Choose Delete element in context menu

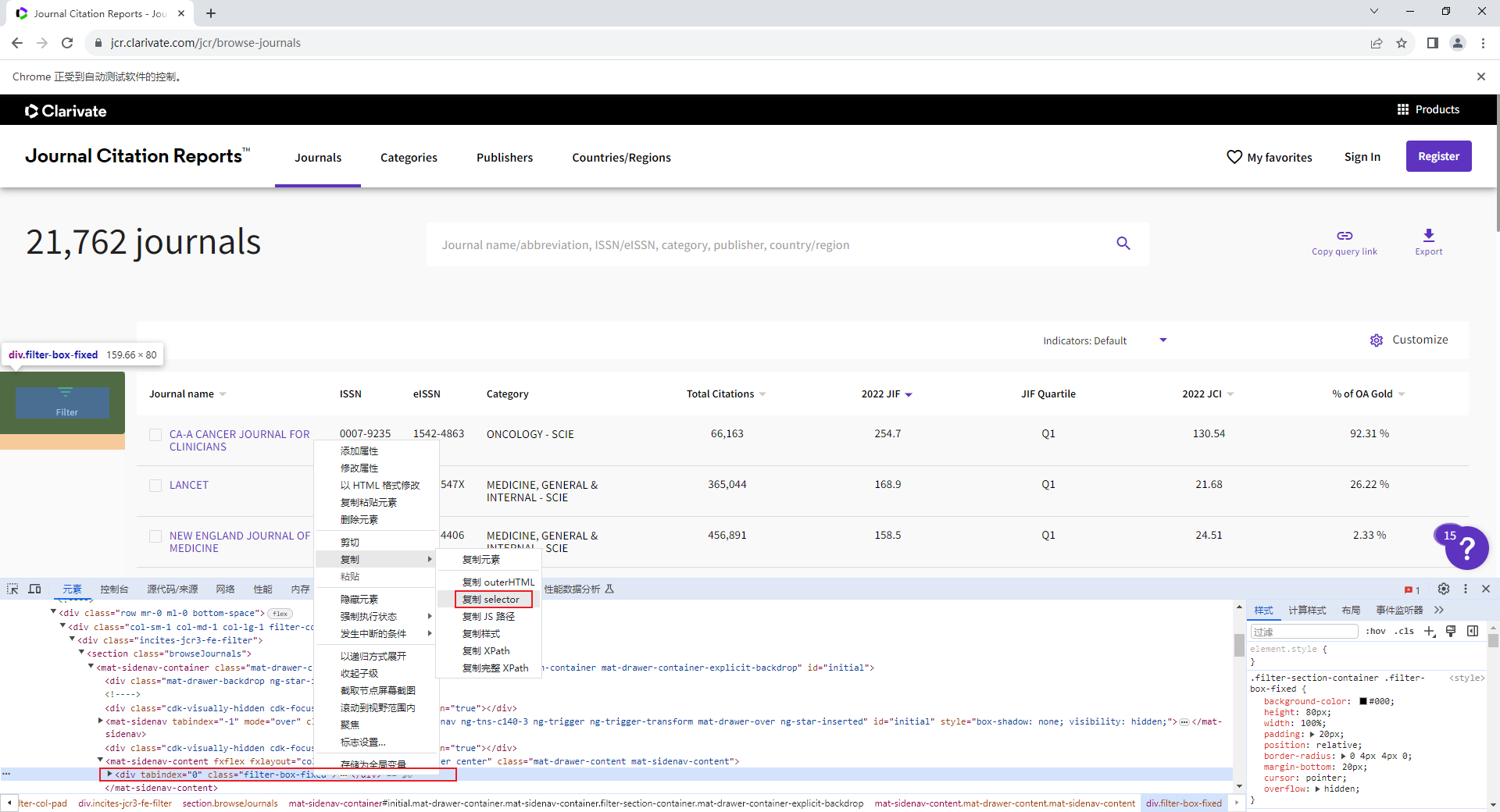tap(359, 520)
